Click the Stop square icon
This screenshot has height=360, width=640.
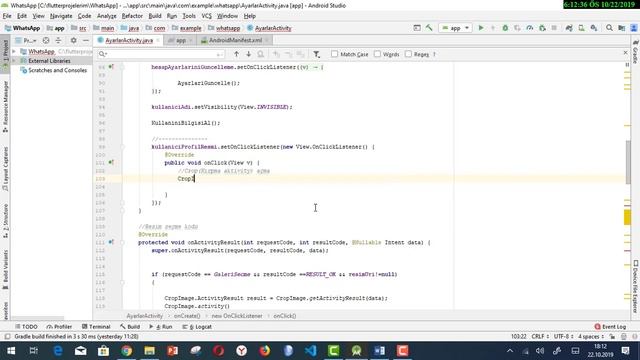[554, 28]
